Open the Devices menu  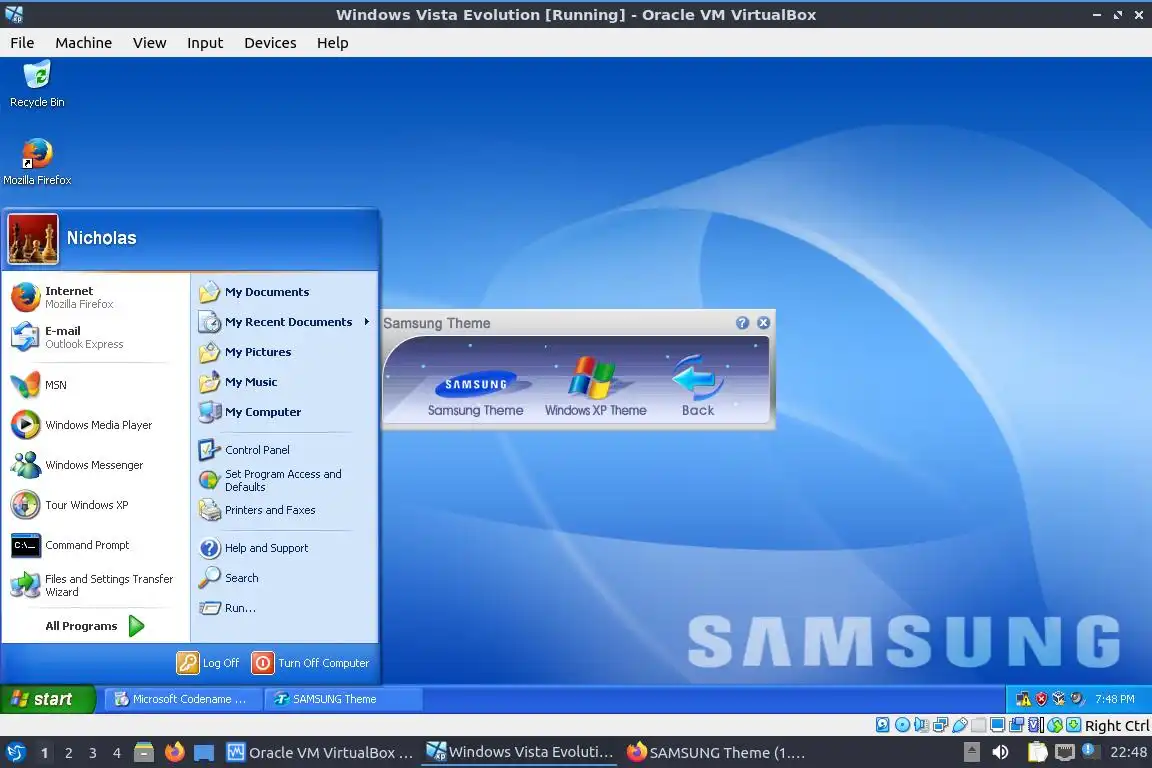[270, 43]
